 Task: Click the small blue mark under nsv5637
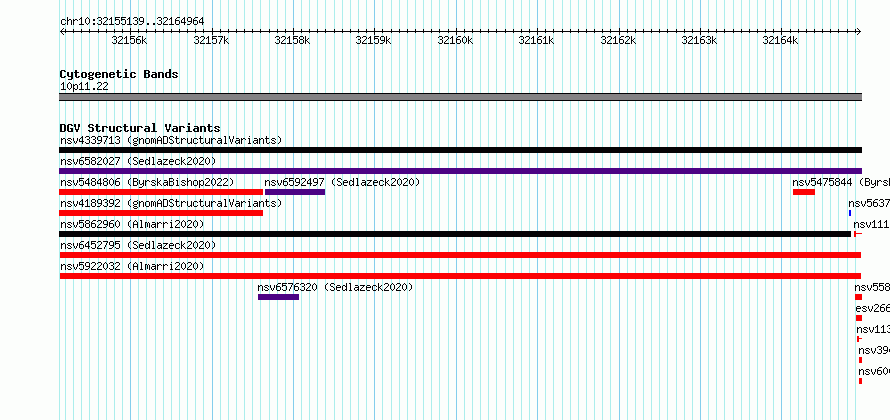[850, 213]
